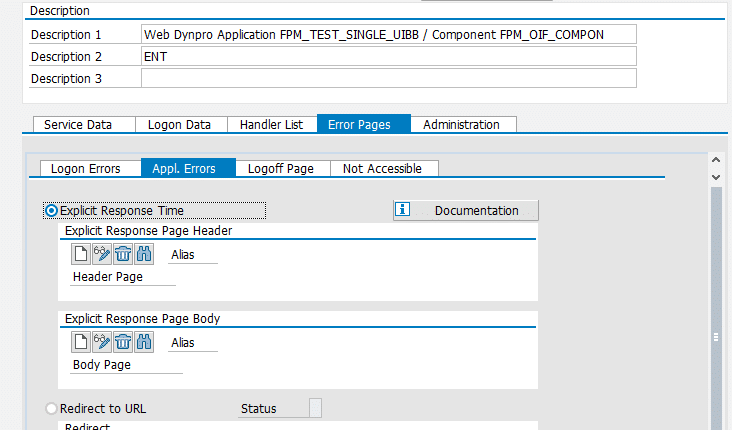Click the Status input box
The width and height of the screenshot is (732, 430).
click(316, 408)
